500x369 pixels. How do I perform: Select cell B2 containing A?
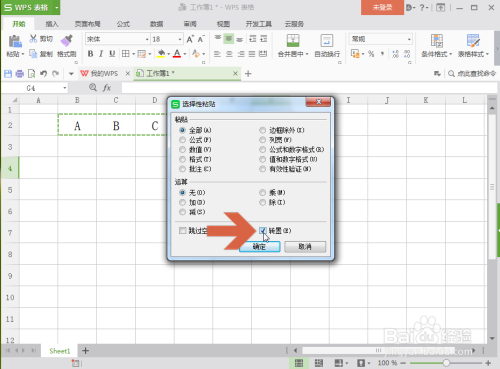pyautogui.click(x=77, y=125)
